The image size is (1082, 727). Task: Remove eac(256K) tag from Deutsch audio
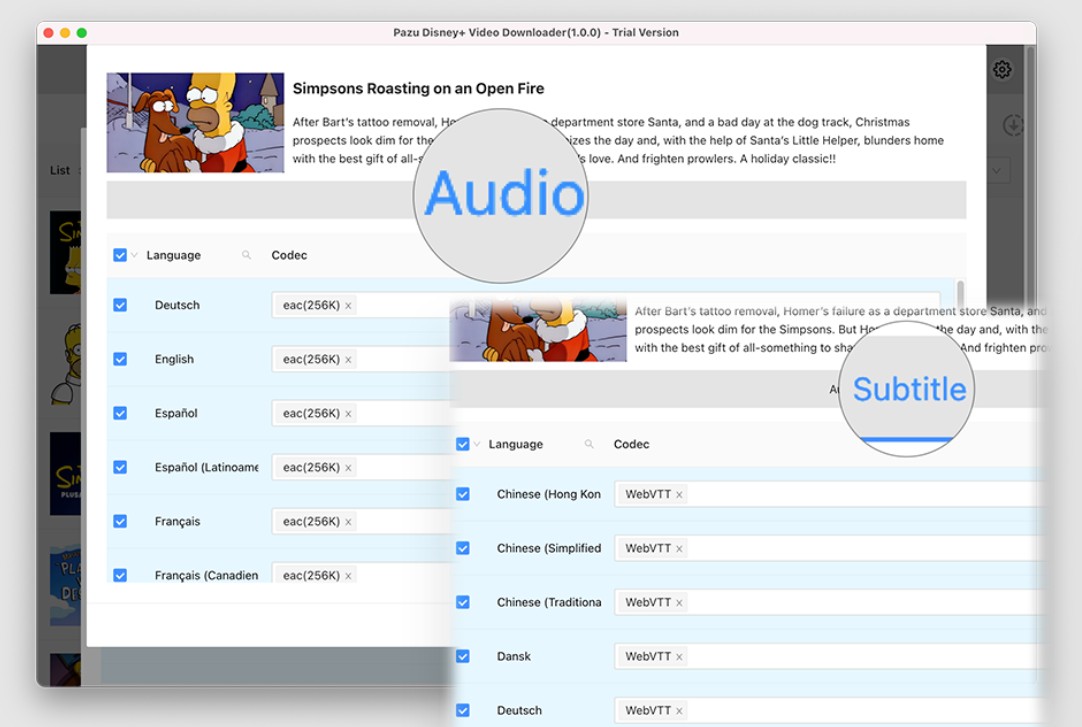tap(348, 306)
